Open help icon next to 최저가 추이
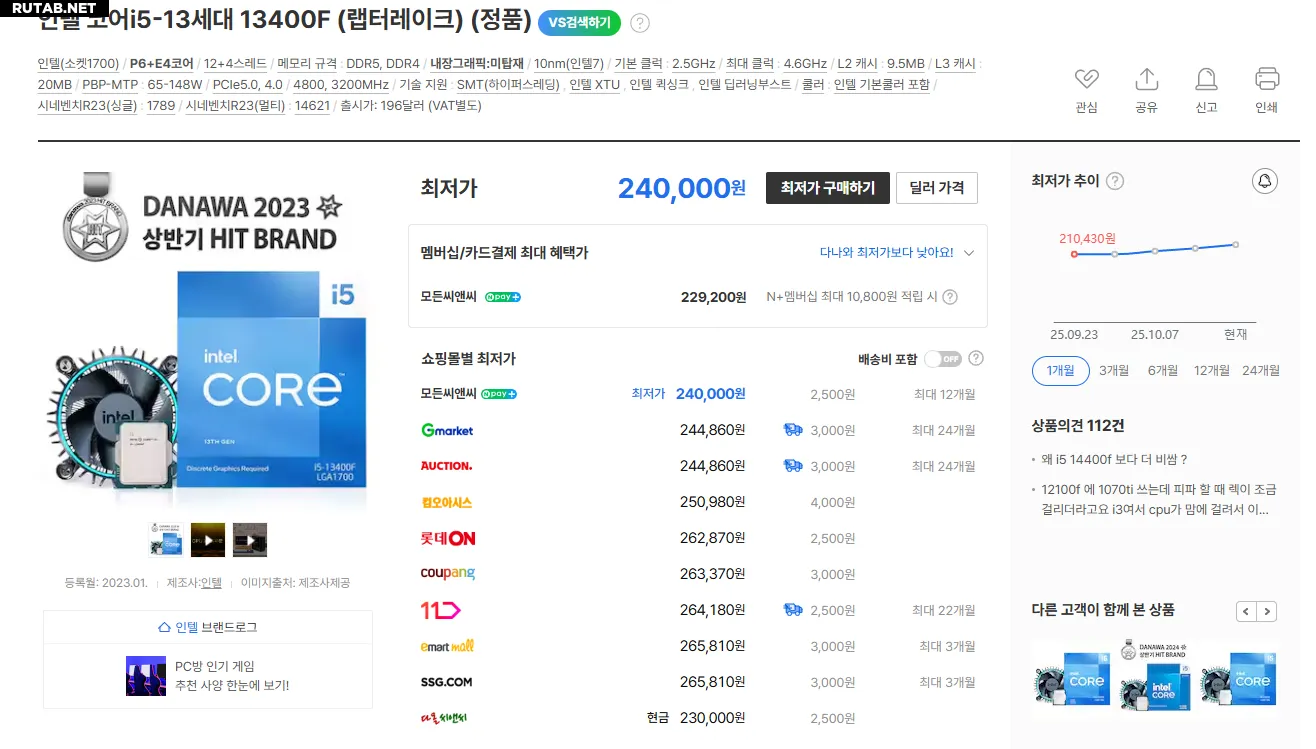Screen dimensions: 1316x749 tap(1115, 181)
